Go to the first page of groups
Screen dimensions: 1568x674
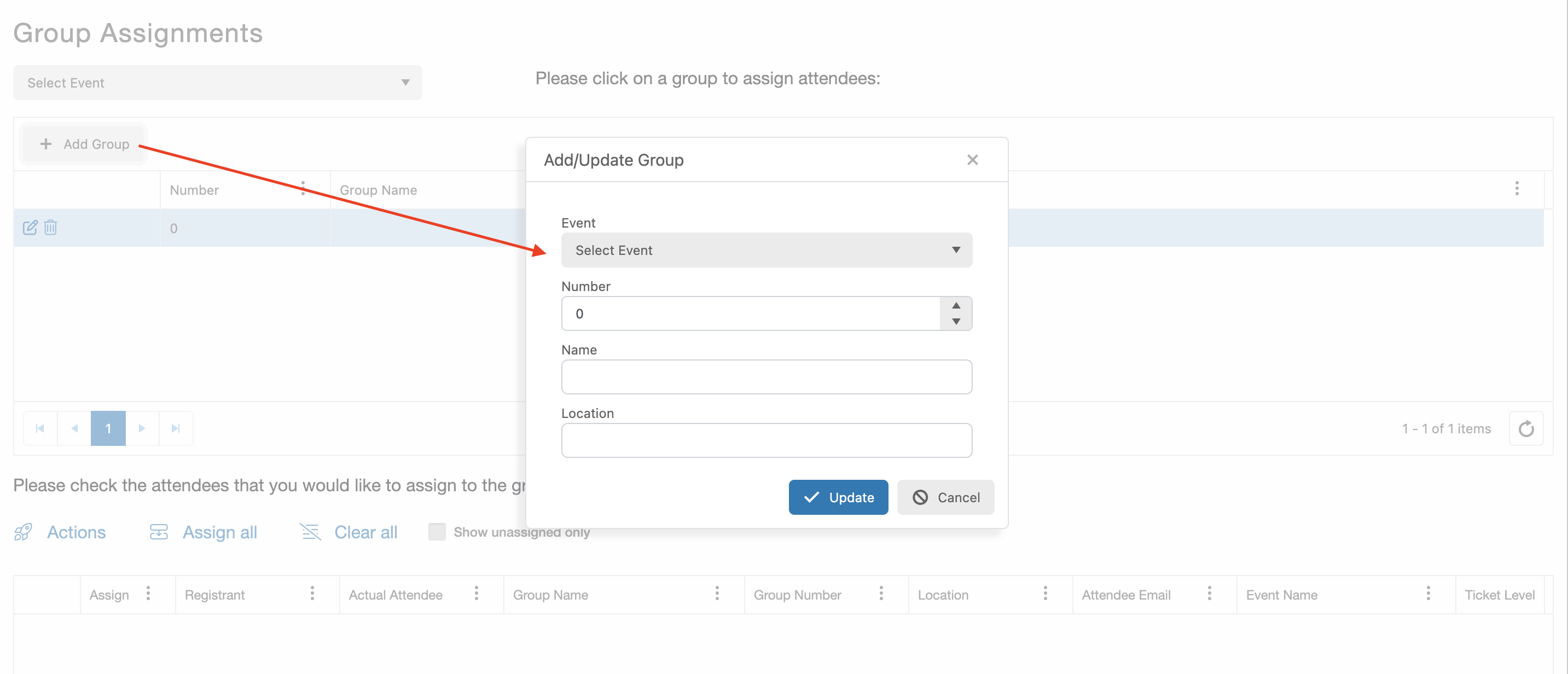tap(40, 428)
